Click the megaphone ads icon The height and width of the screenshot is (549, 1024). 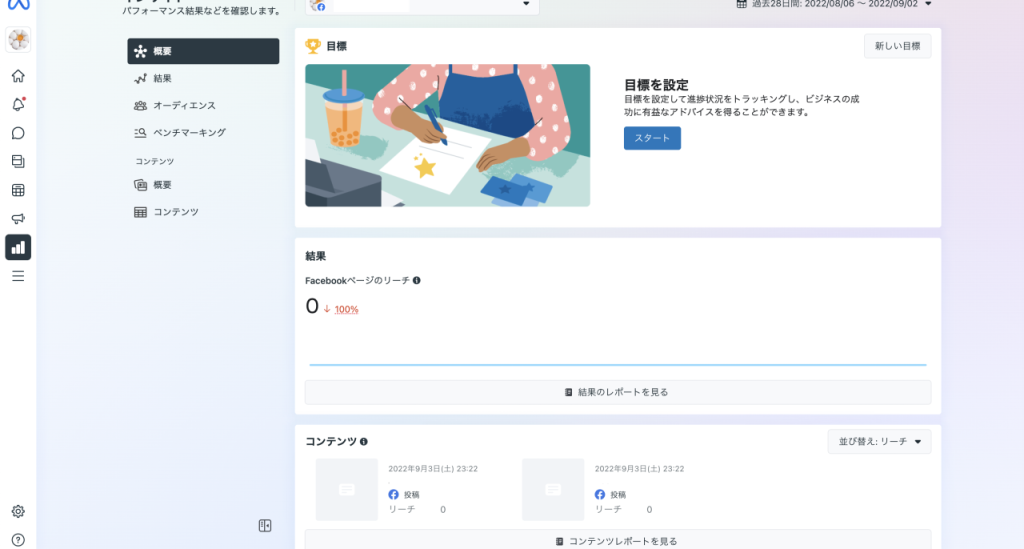tap(18, 219)
